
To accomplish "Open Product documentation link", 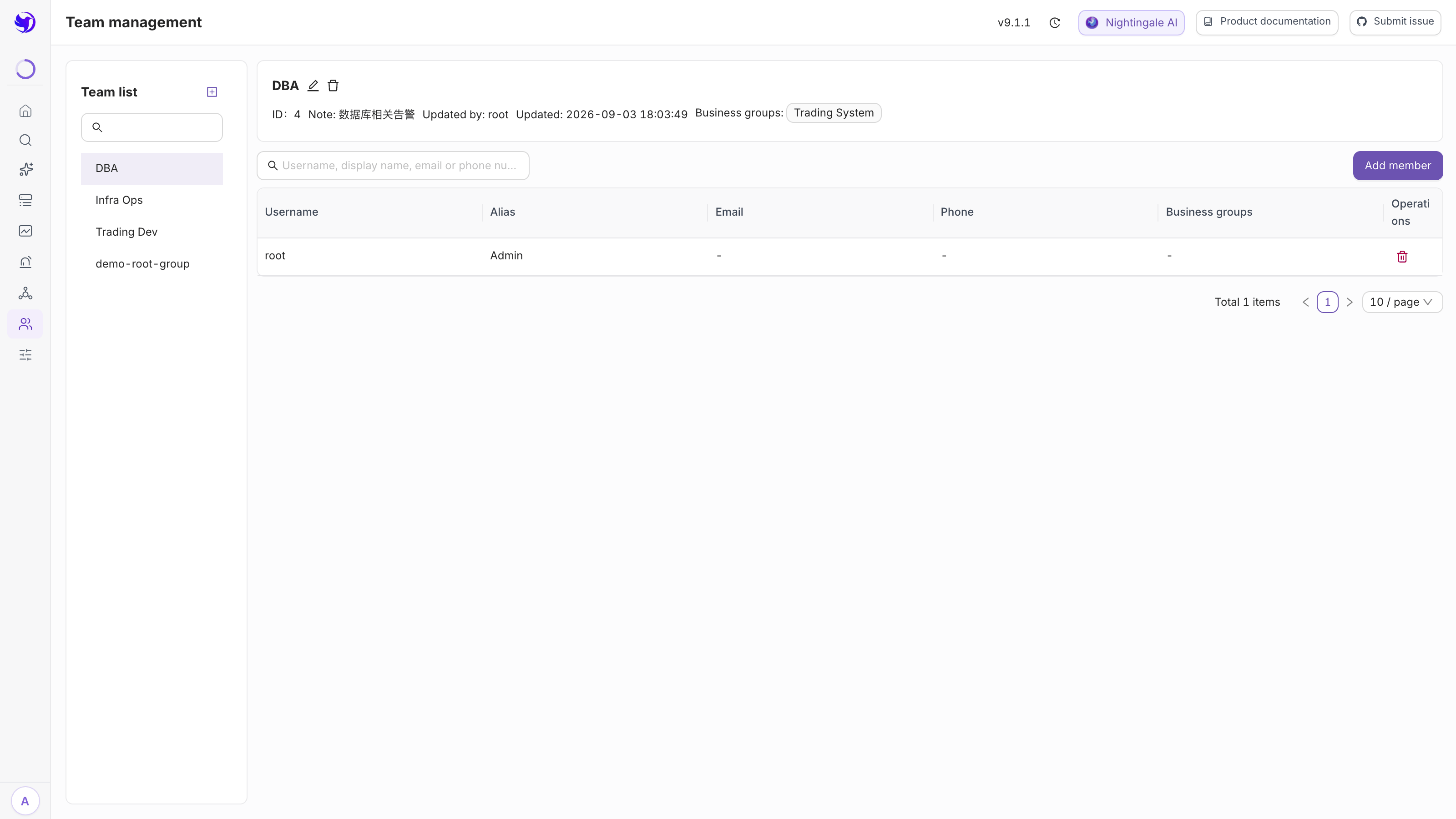I will tap(1267, 22).
